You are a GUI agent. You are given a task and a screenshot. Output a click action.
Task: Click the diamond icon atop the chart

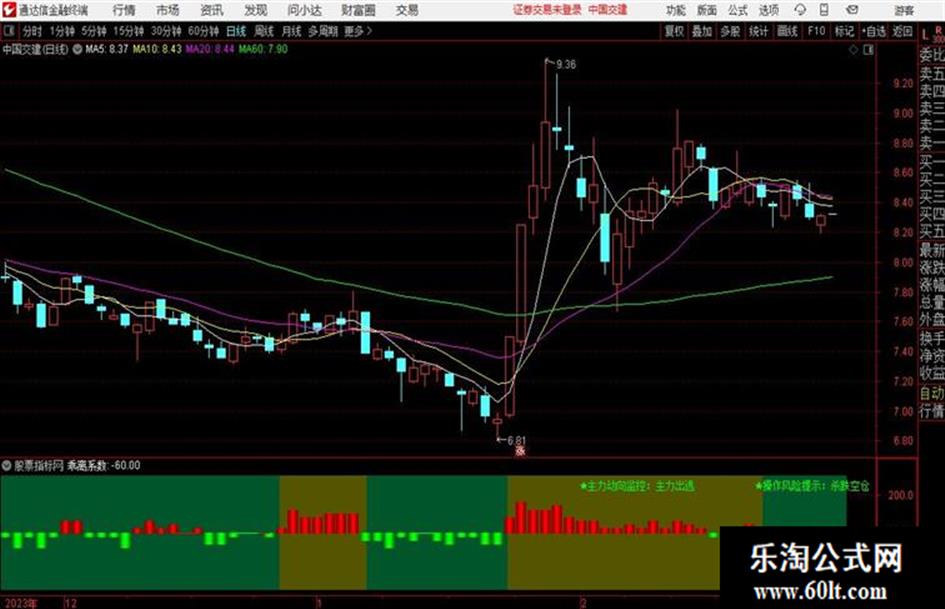pos(853,50)
